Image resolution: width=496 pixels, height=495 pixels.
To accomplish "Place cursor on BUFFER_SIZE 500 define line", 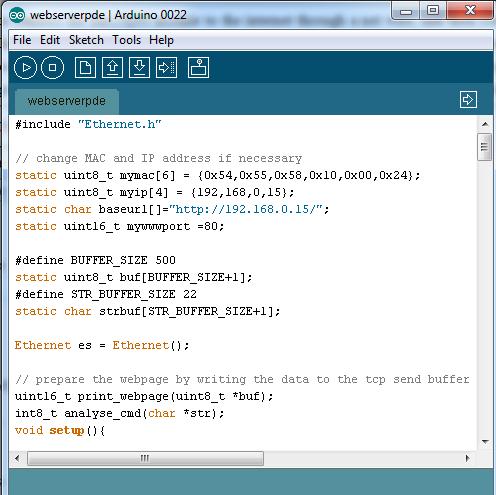I will 95,260.
